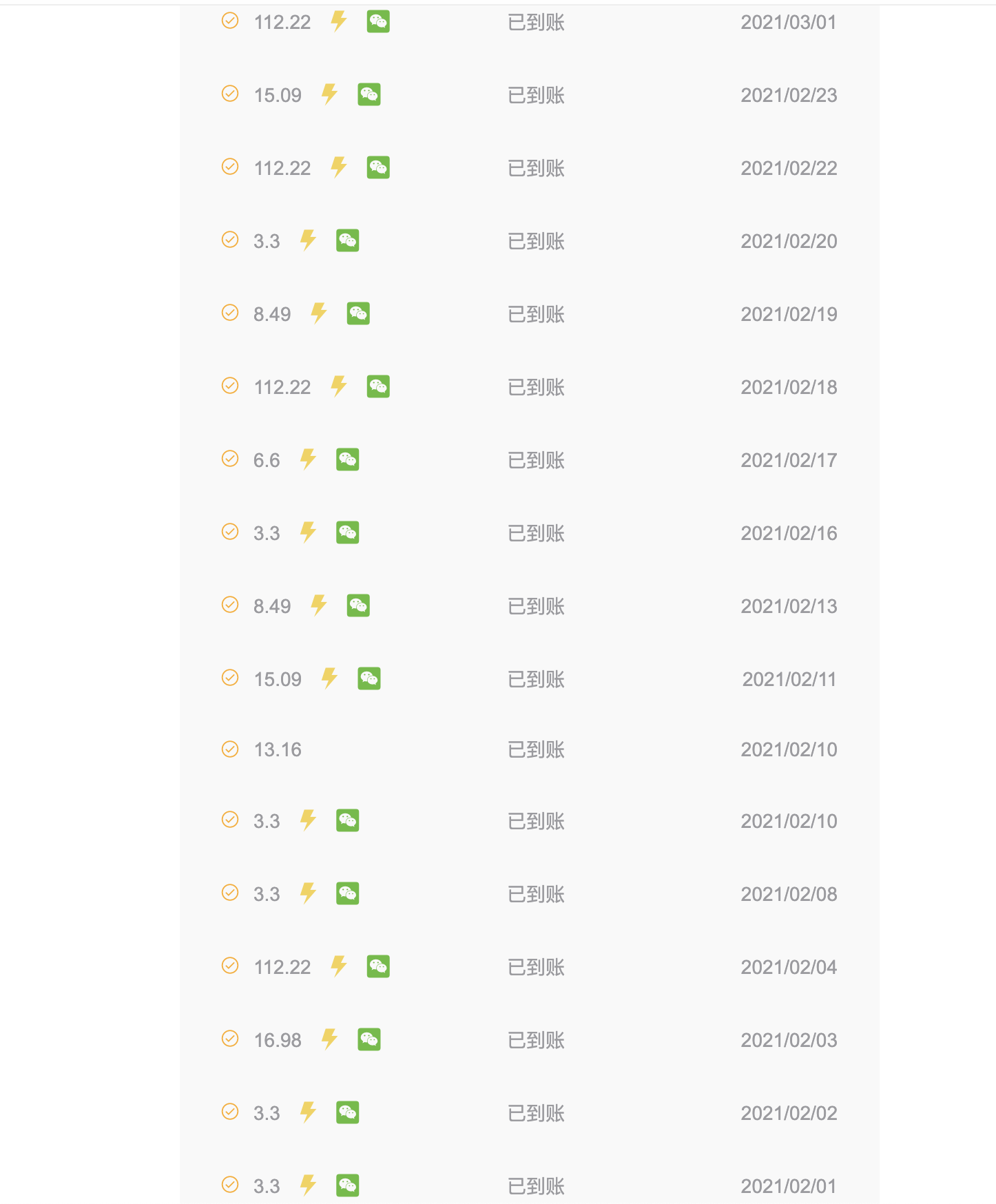Screen dimensions: 996x1204
Task: Click the 已到账 status in the 2021/02/03 row
Action: click(x=536, y=1040)
